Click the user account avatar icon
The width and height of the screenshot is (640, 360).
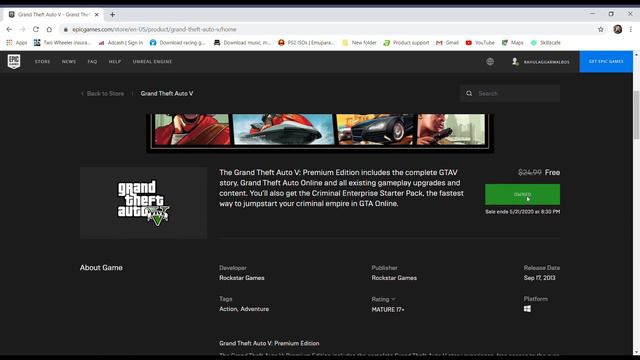coord(515,62)
